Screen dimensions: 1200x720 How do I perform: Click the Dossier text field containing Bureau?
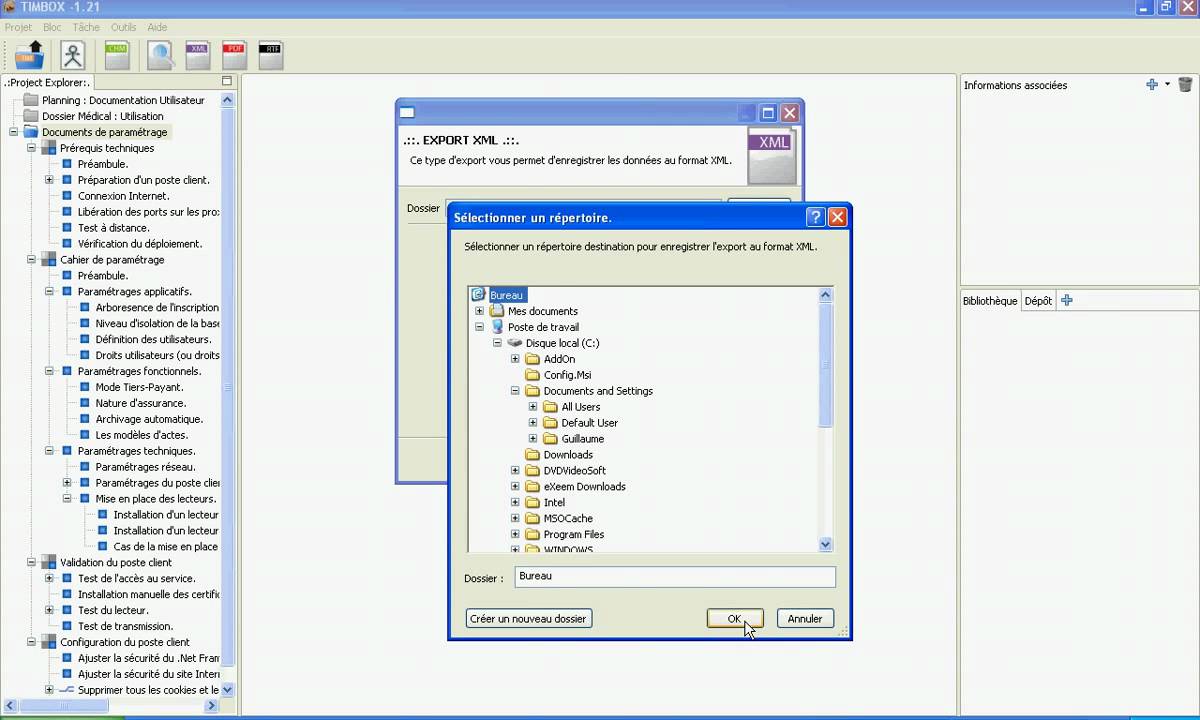(675, 577)
